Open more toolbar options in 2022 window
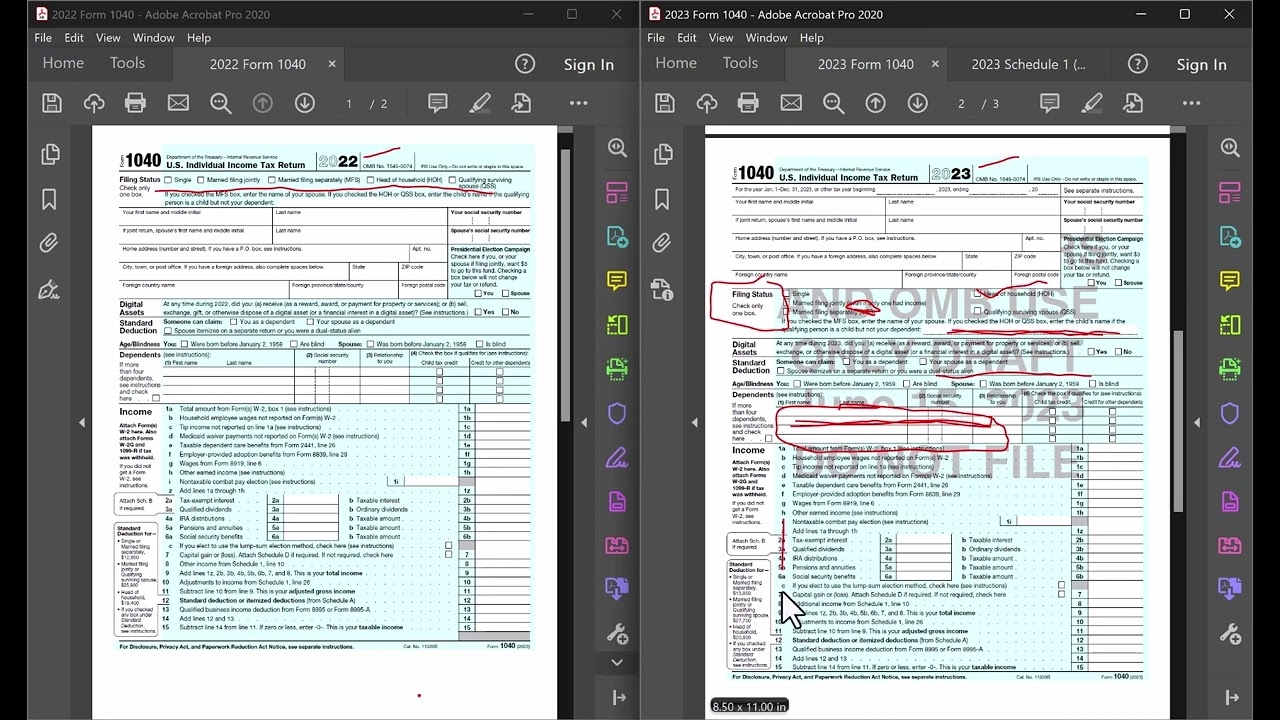Screen dimensions: 1280x720 [x=578, y=103]
